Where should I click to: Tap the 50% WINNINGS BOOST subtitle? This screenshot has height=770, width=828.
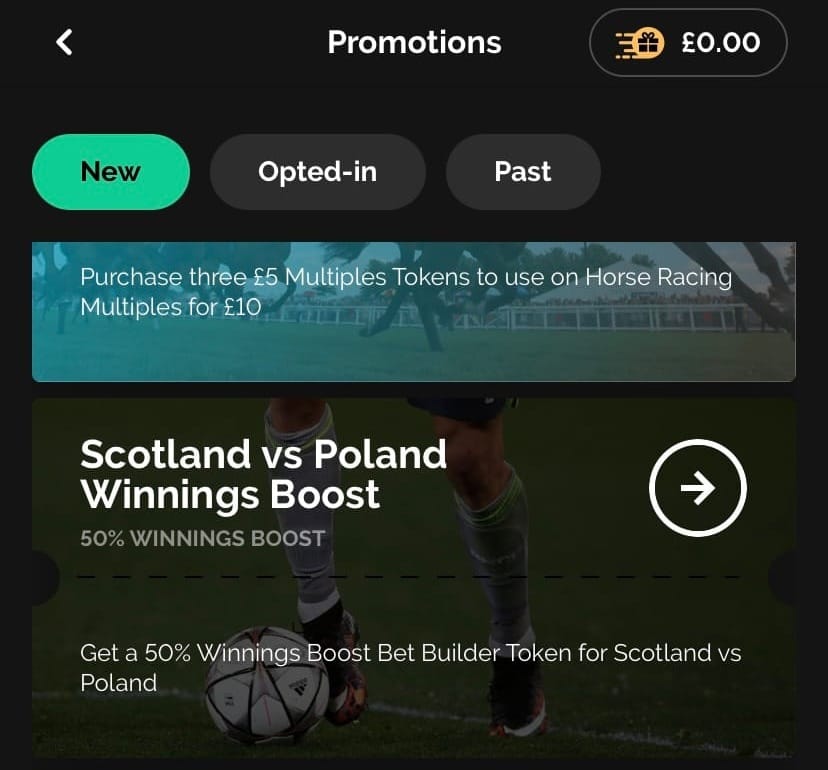click(203, 539)
